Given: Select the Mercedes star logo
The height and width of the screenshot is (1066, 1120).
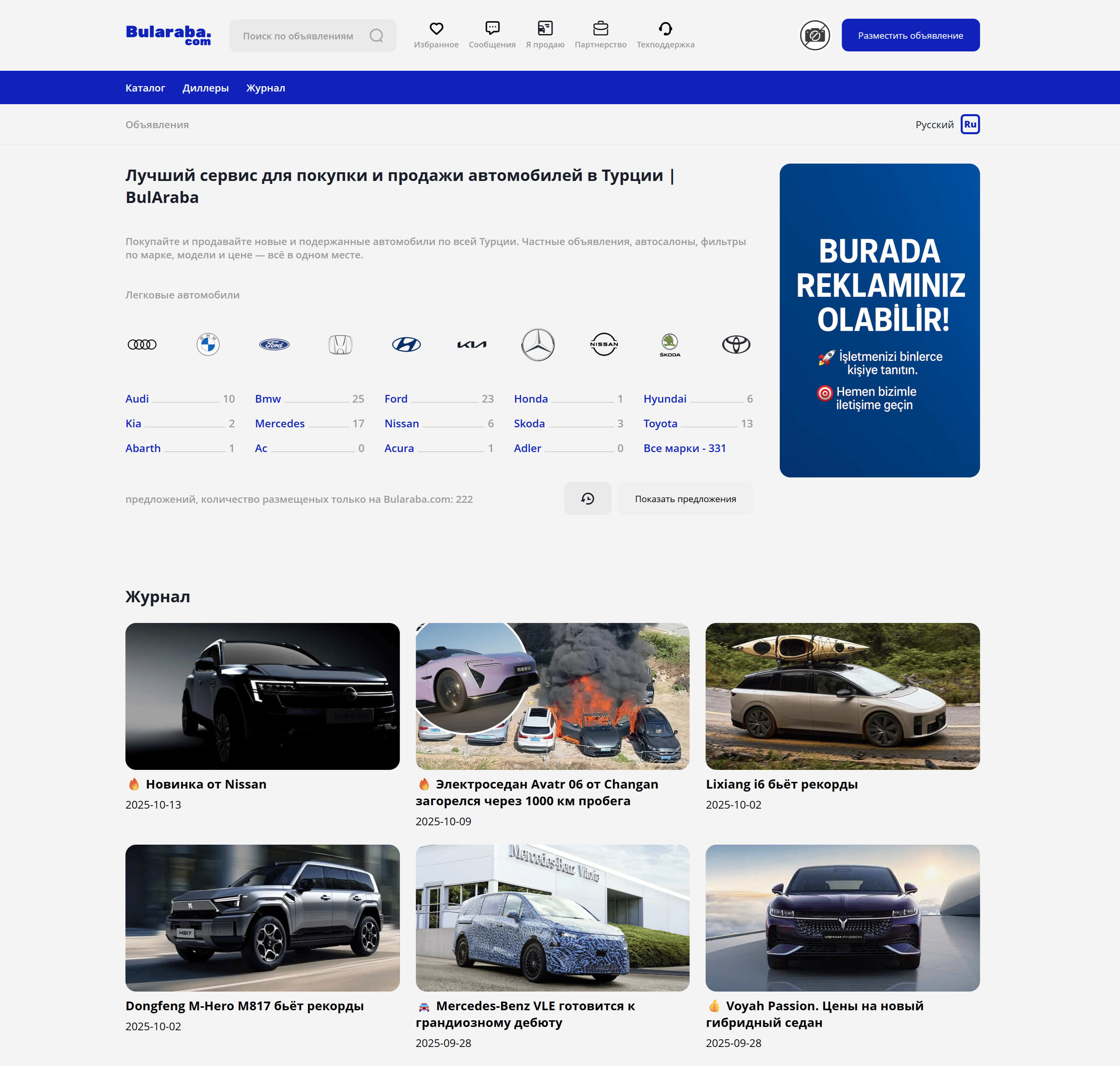Looking at the screenshot, I should coord(537,344).
